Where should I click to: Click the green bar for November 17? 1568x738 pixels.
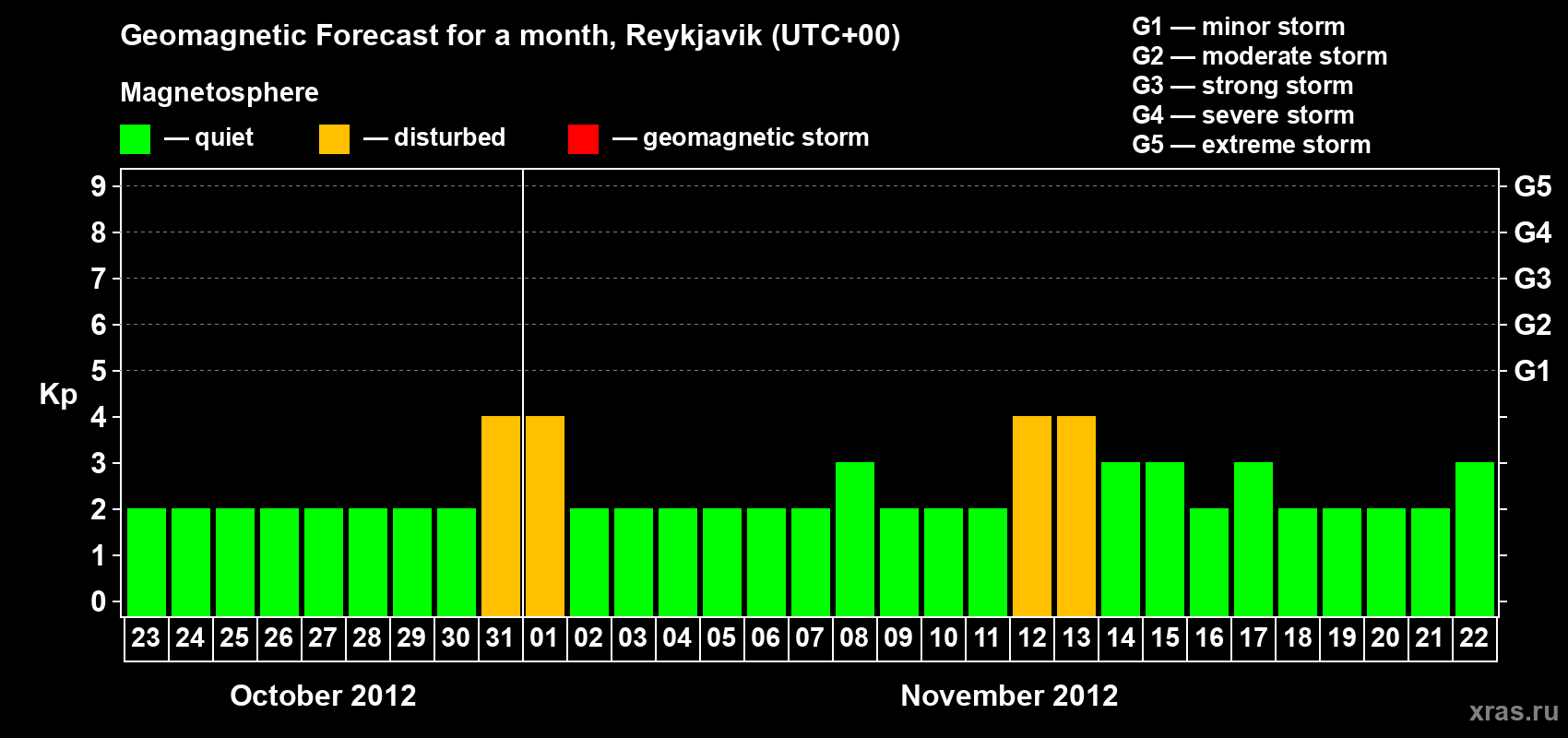tap(1253, 539)
